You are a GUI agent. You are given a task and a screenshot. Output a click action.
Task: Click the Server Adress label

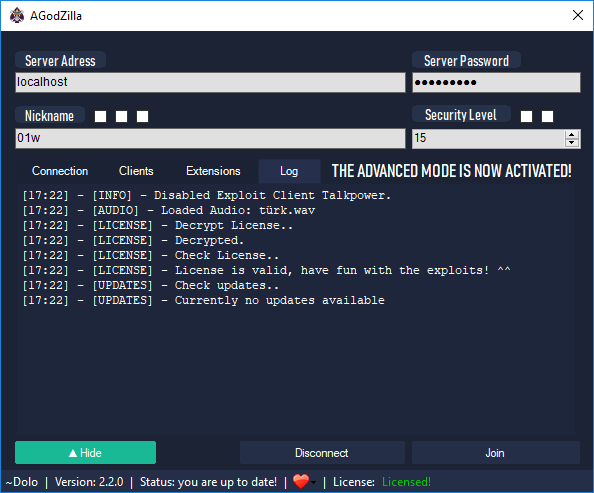click(60, 61)
